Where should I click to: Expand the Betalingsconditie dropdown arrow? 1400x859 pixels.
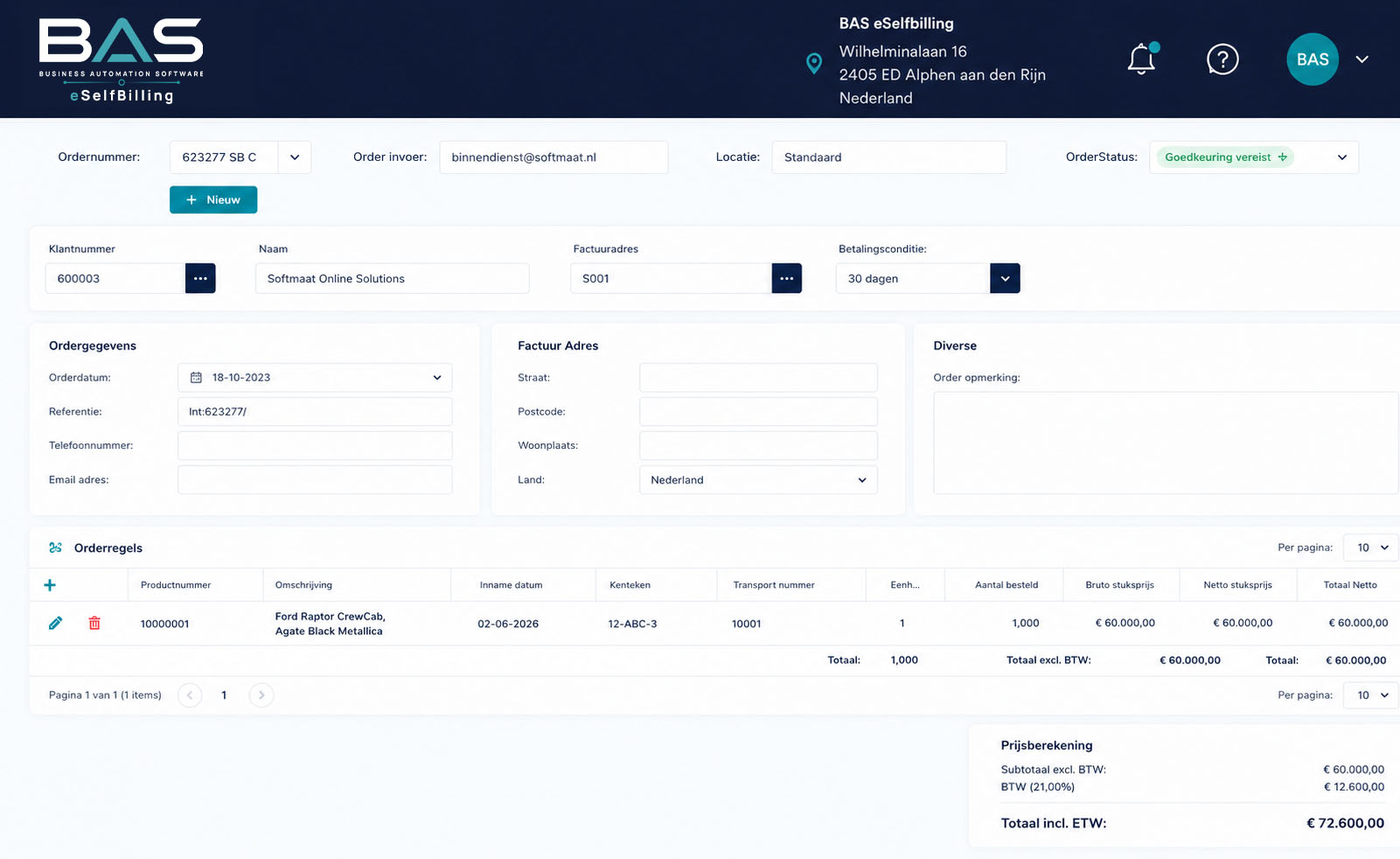(x=1005, y=278)
